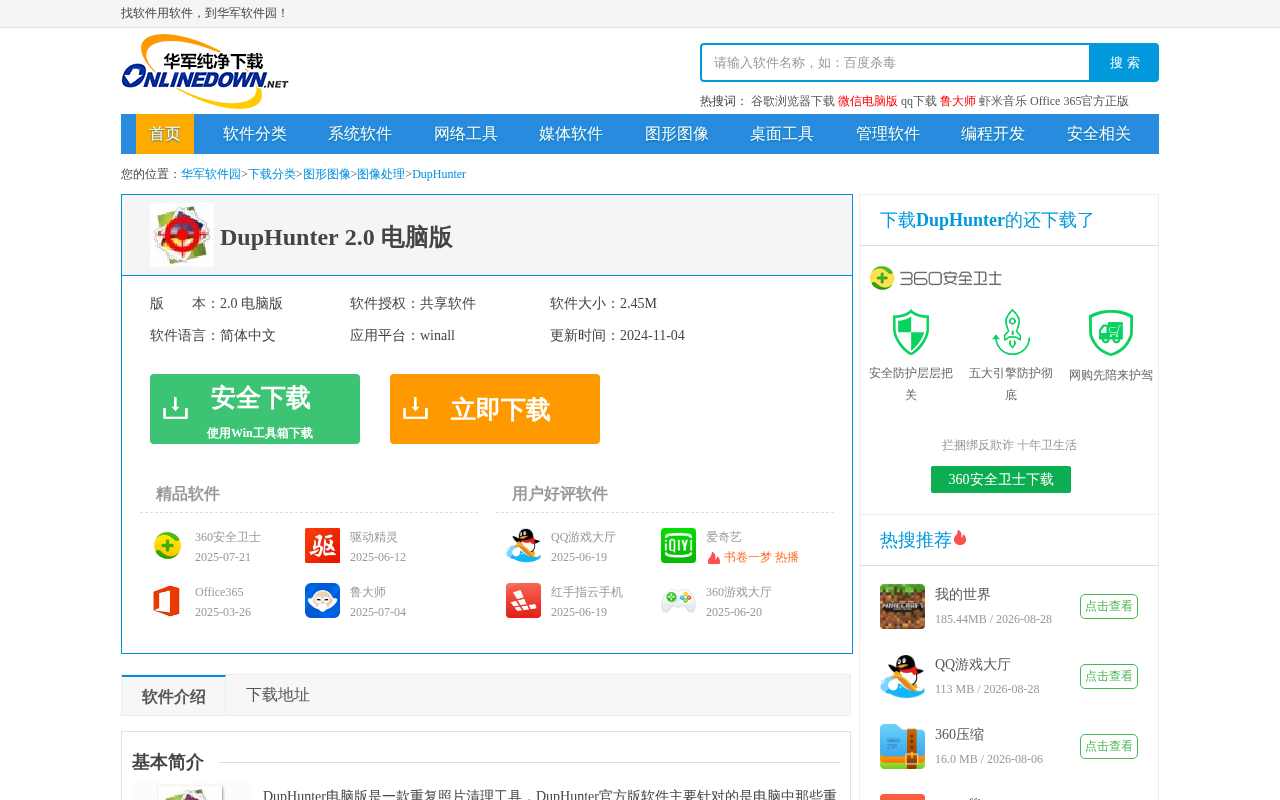Open the 首页 navigation item
Screen dimensions: 1280x800
point(165,134)
